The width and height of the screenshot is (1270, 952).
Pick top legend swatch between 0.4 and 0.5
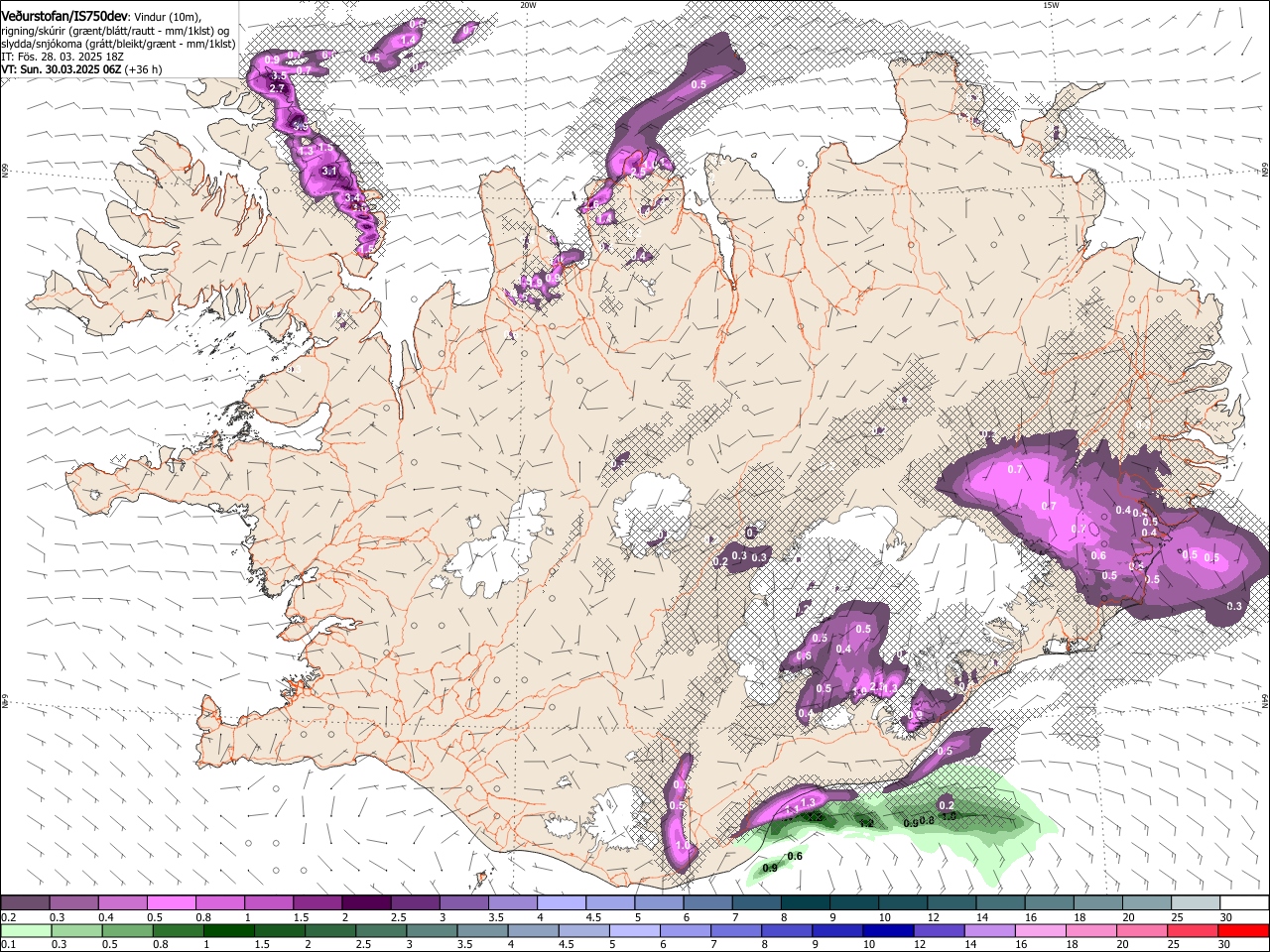click(122, 903)
